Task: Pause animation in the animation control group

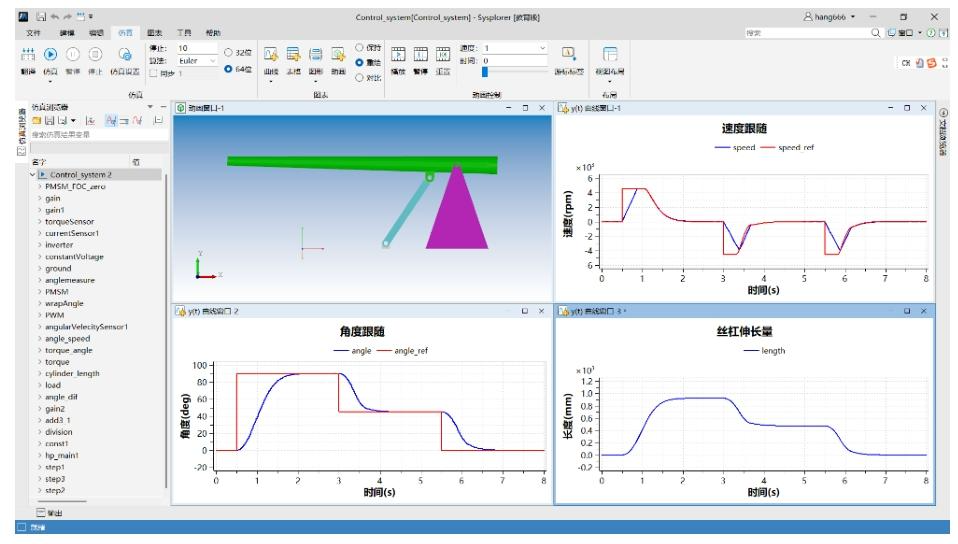Action: (420, 55)
